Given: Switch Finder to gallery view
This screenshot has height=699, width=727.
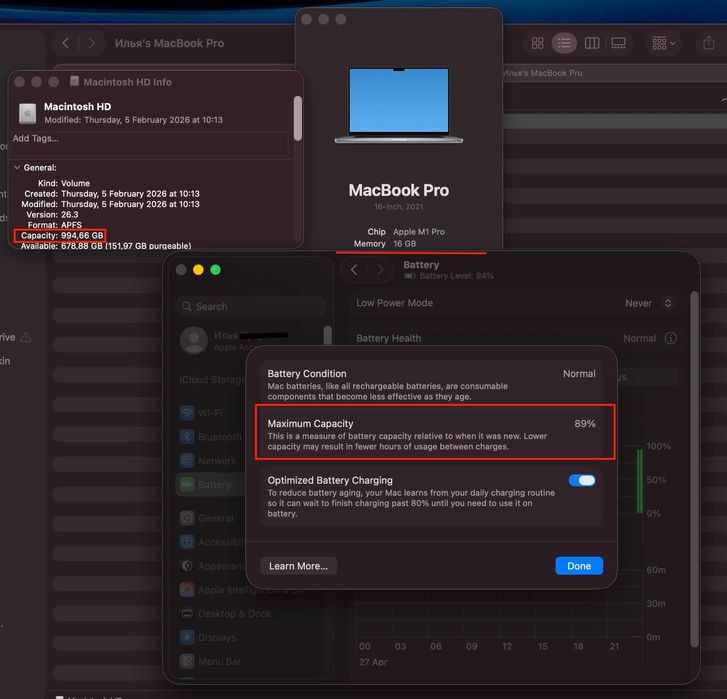Looking at the screenshot, I should pos(618,43).
